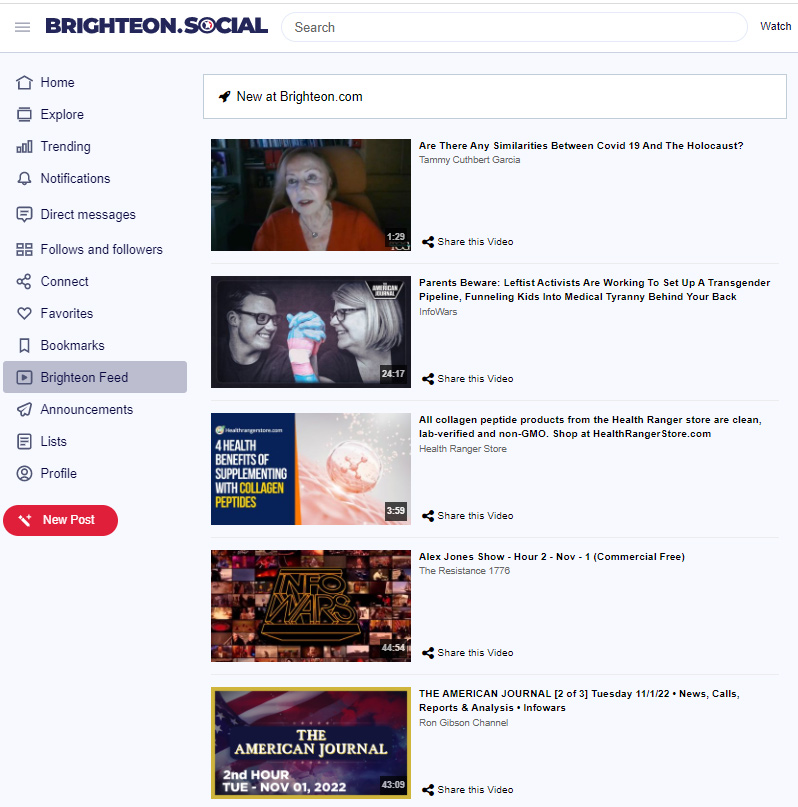Focus the Search input field
The width and height of the screenshot is (798, 807).
click(514, 27)
